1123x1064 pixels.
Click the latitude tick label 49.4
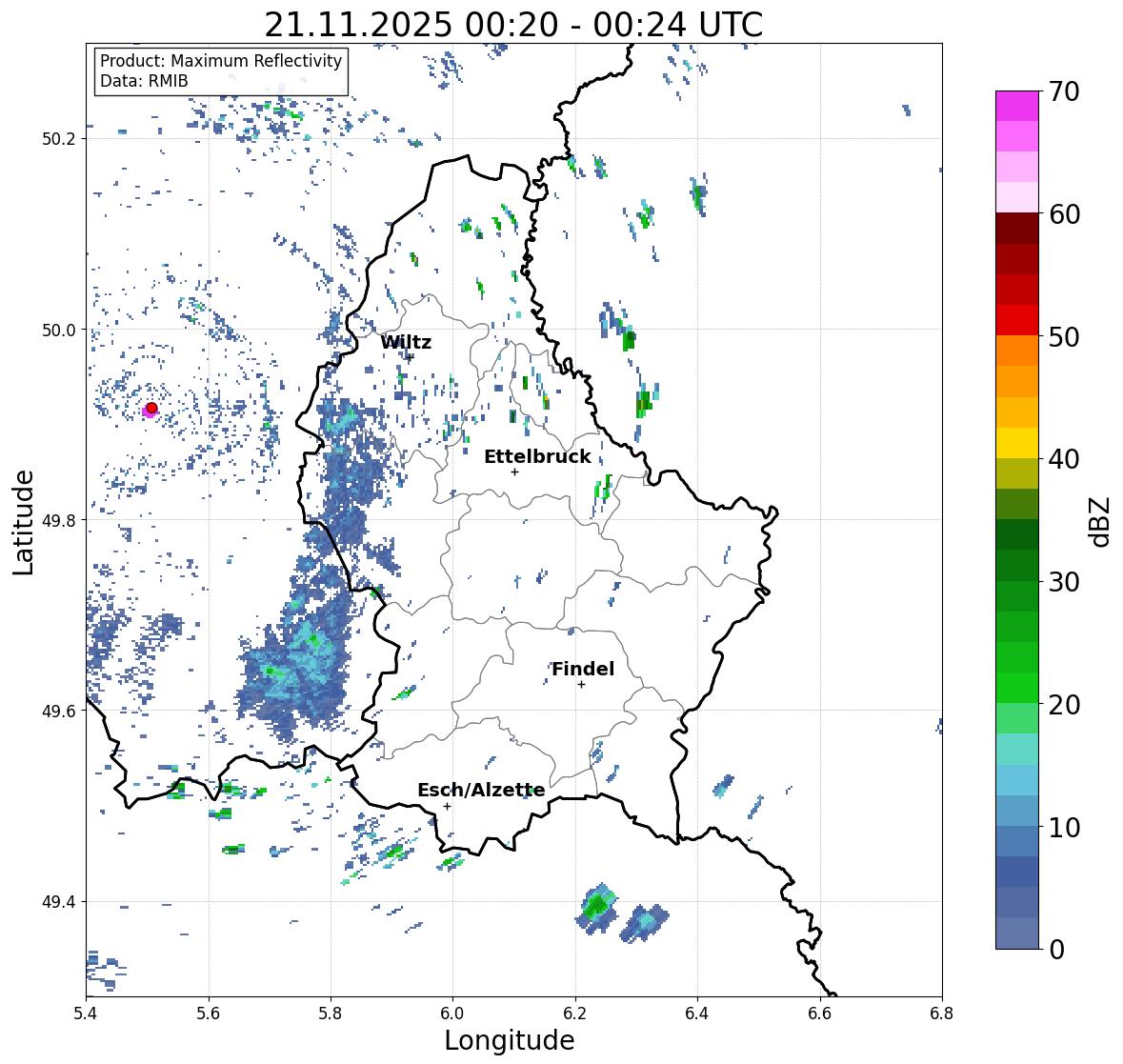tap(59, 902)
